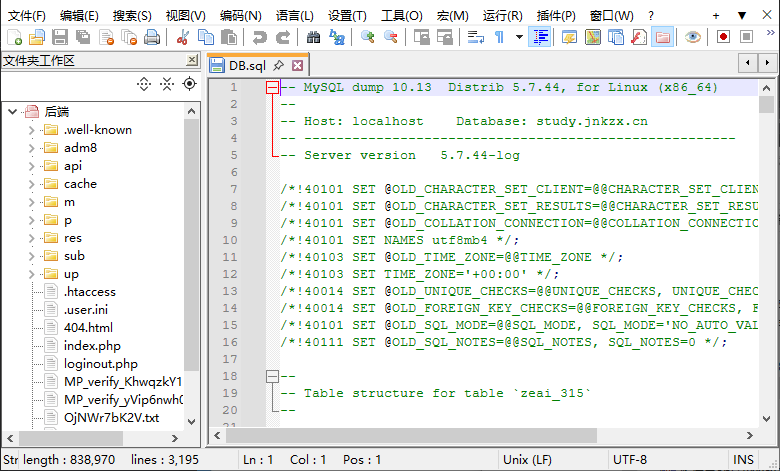Open Find with the binoculars icon

(x=313, y=37)
